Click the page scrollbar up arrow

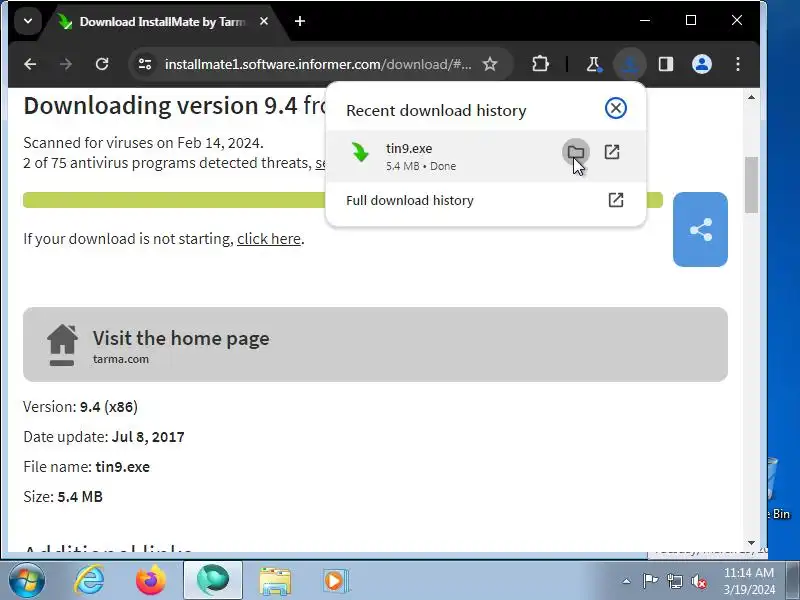(x=751, y=97)
